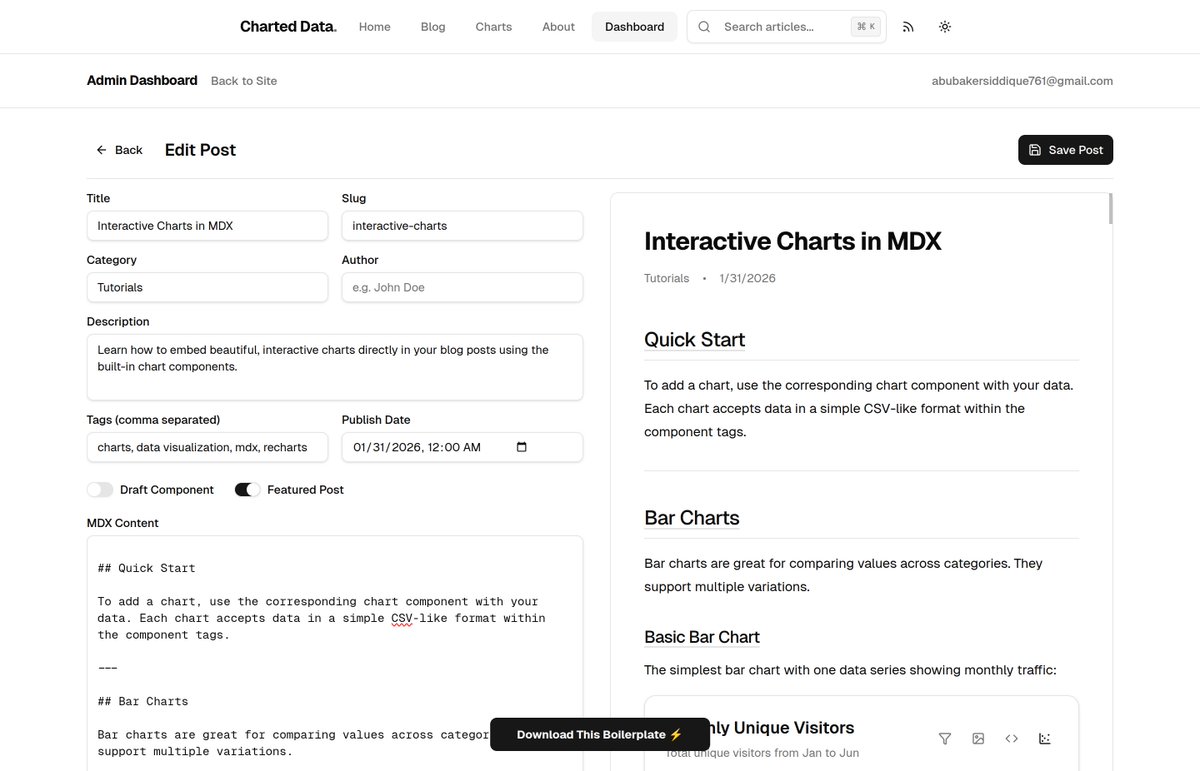This screenshot has width=1200, height=771.
Task: Click the Back arrow button
Action: click(119, 150)
